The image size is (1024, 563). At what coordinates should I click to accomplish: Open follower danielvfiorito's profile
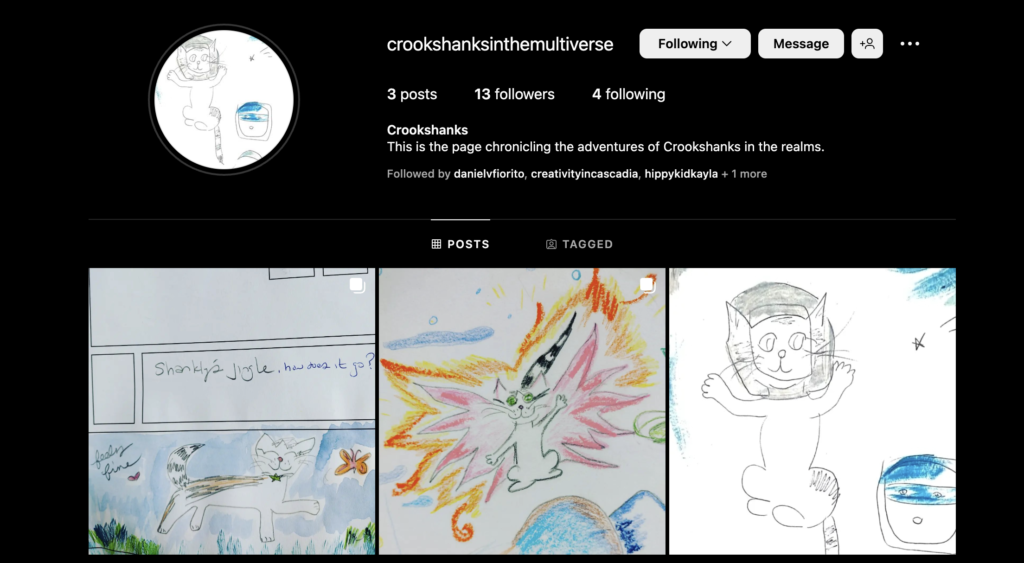(488, 174)
